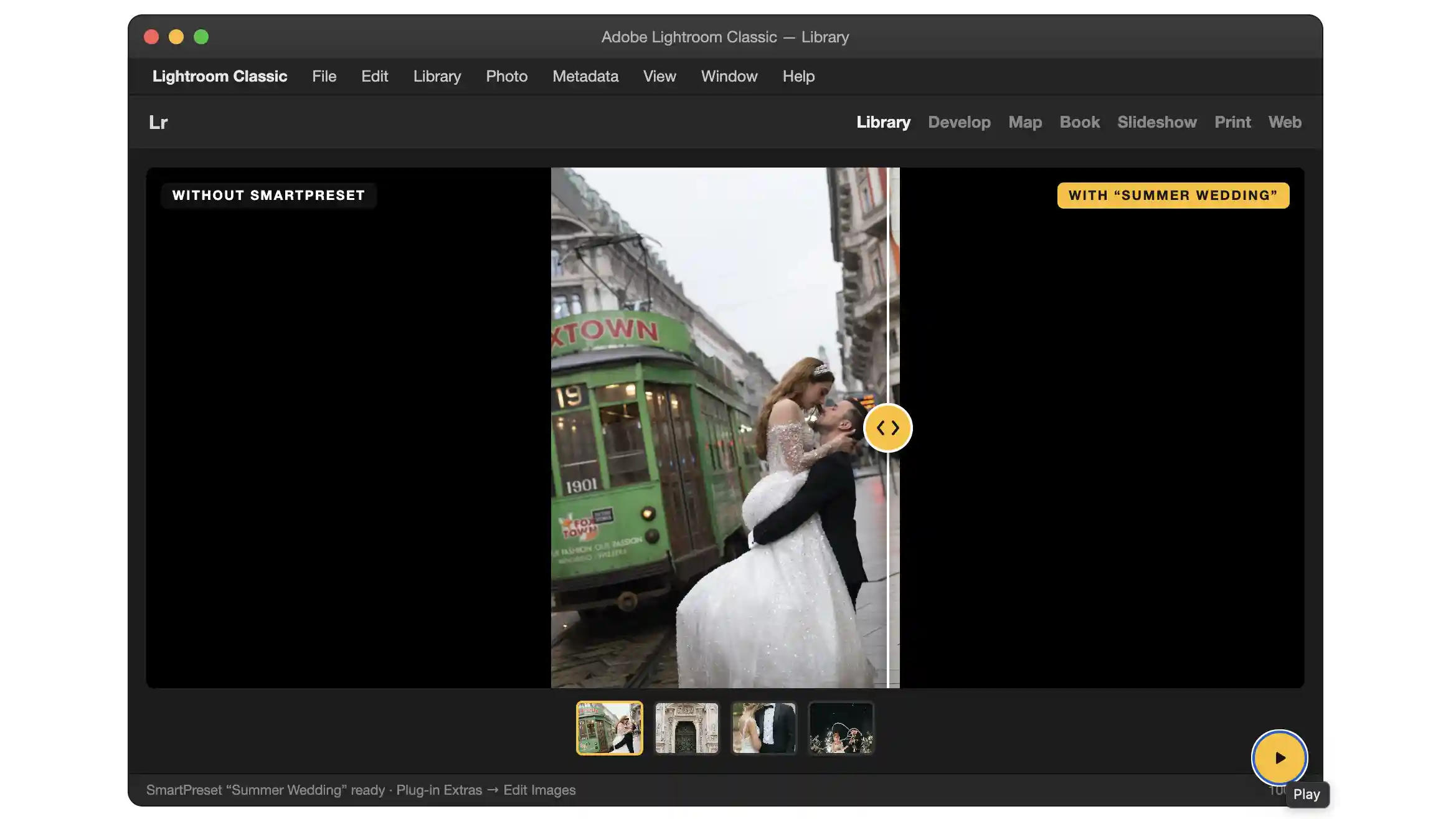This screenshot has width=1456, height=819.
Task: Open the Photo menu
Action: [506, 76]
